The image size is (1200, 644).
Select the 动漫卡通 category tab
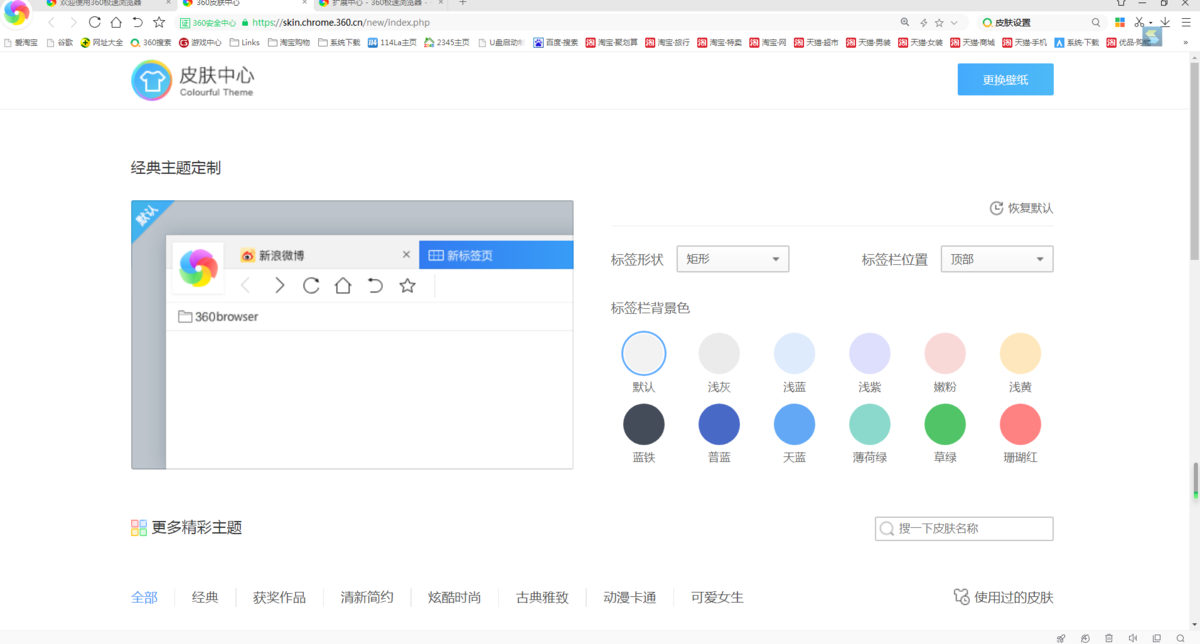tap(630, 597)
